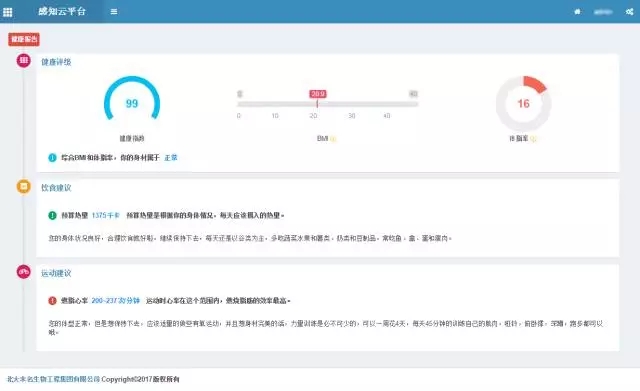Viewport: 640px width, 391px height.
Task: Click the pink 健康评级 timeline icon
Action: [x=24, y=60]
